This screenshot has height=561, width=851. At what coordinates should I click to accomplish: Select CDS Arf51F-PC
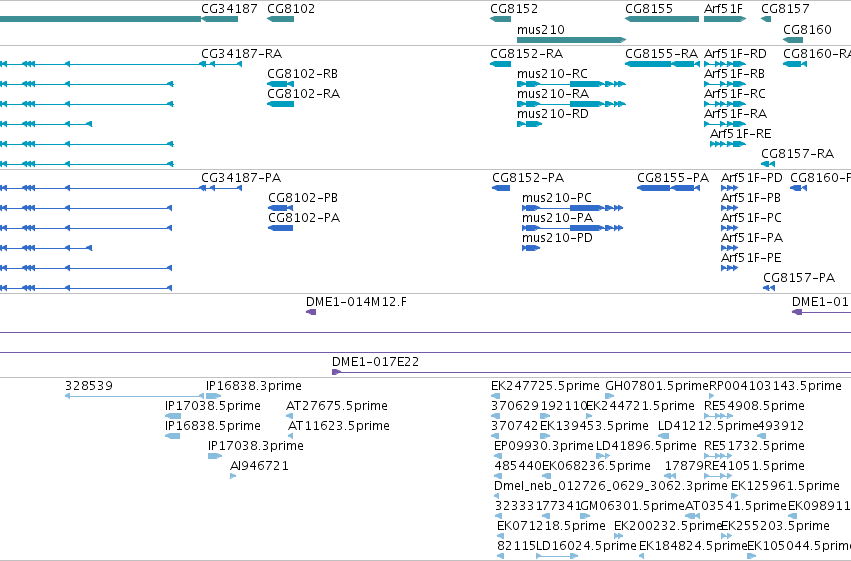click(x=751, y=218)
